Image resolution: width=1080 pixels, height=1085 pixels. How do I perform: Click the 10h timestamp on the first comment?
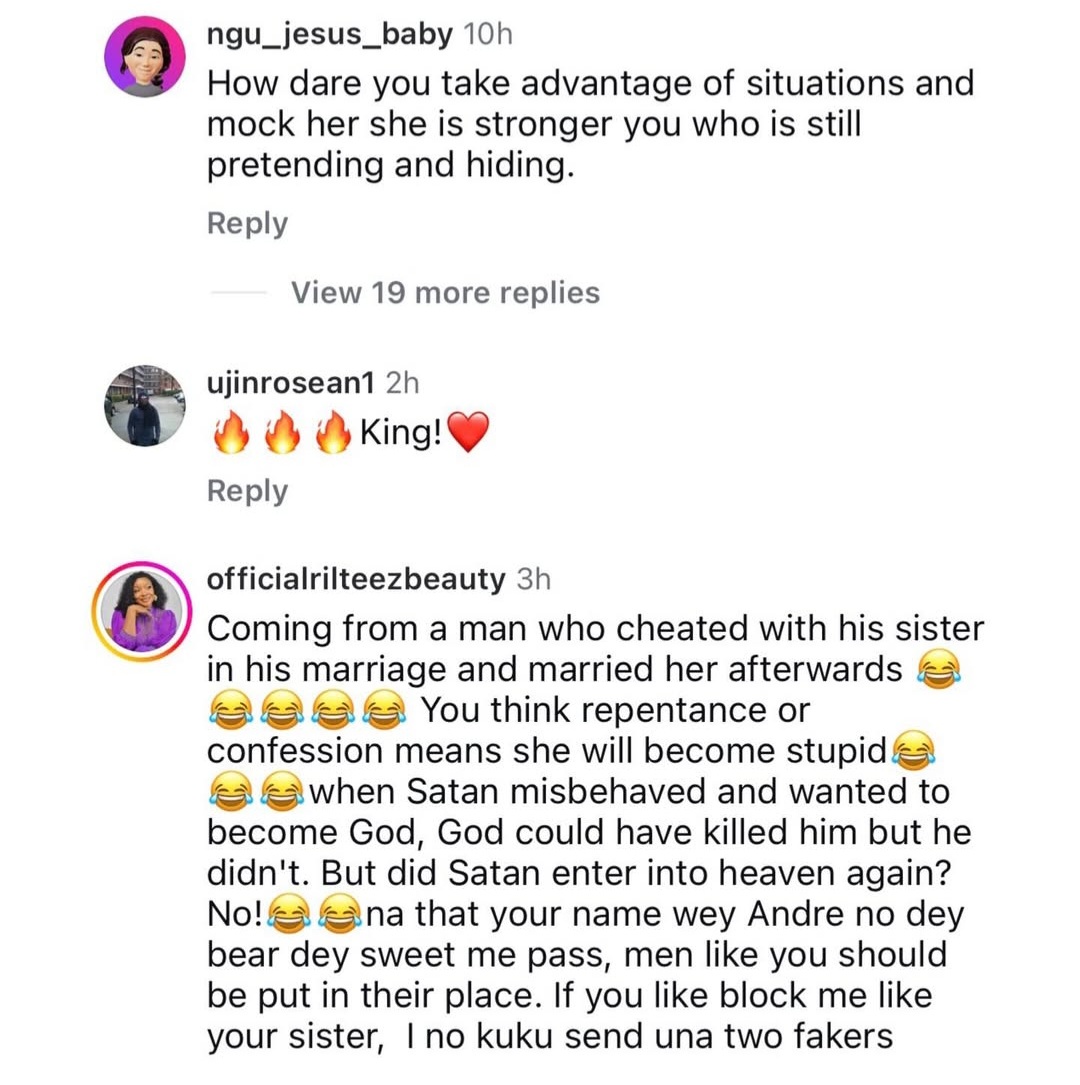coord(488,35)
